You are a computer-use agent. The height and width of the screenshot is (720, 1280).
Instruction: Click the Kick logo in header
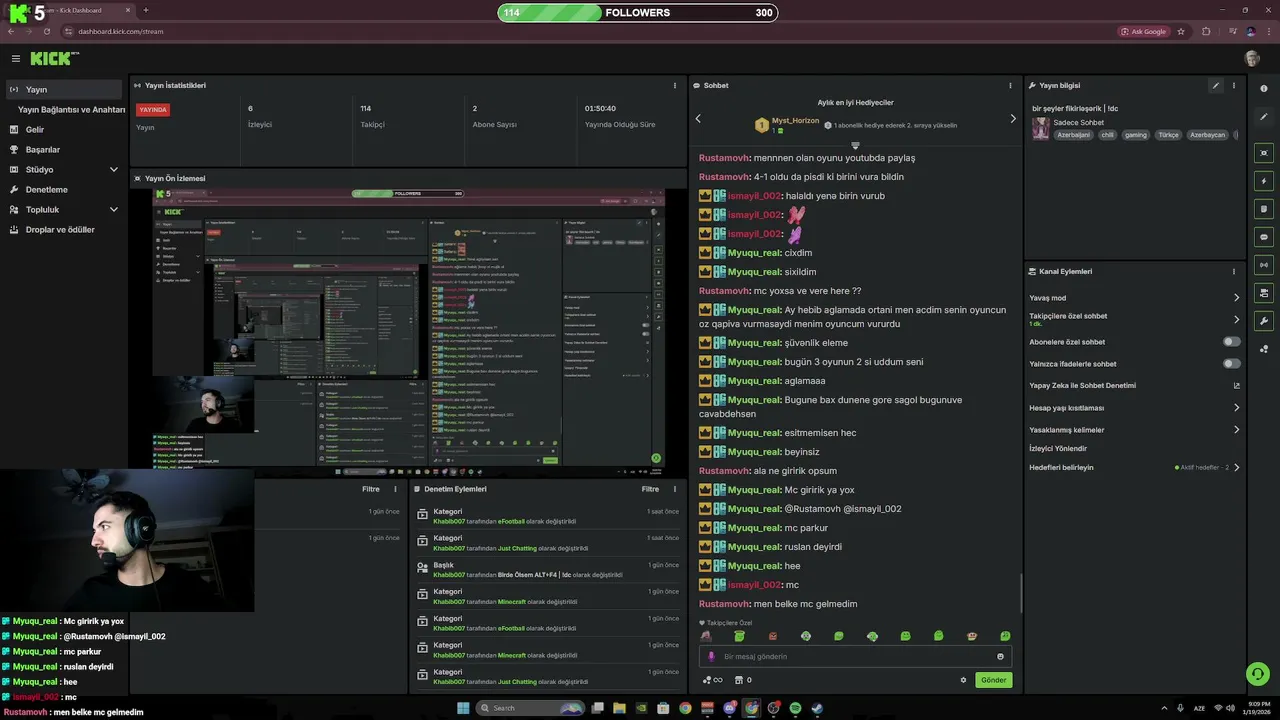[x=51, y=59]
